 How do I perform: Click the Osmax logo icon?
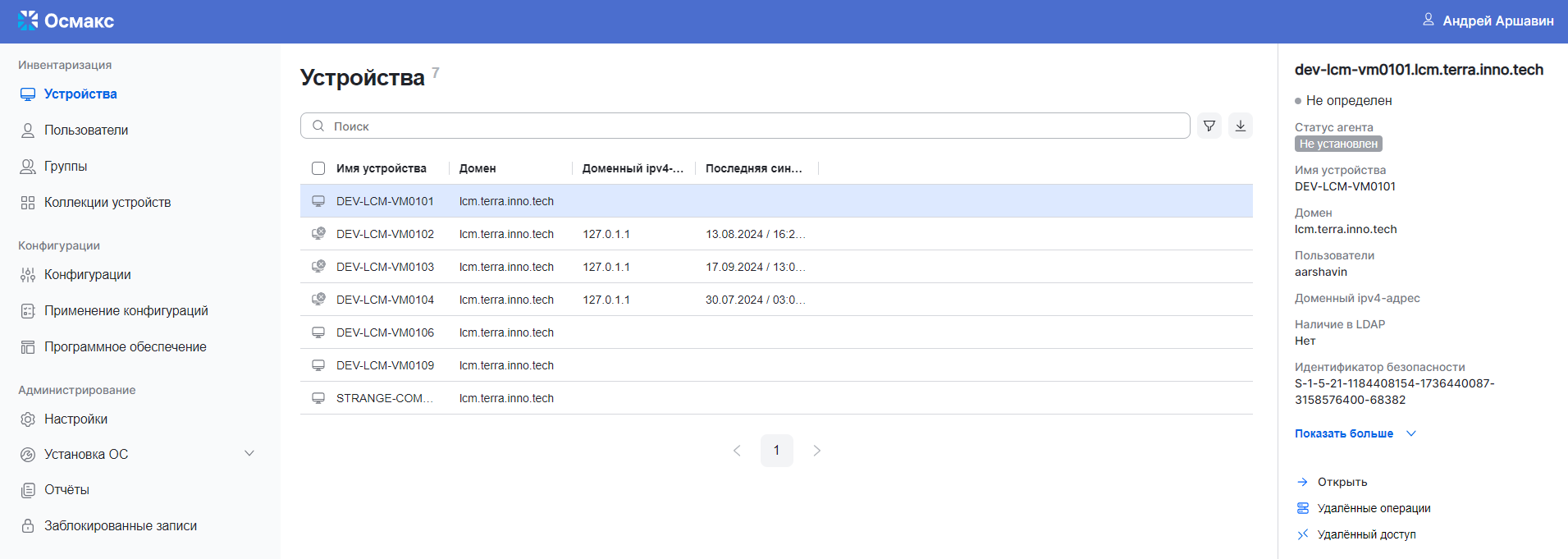(28, 21)
